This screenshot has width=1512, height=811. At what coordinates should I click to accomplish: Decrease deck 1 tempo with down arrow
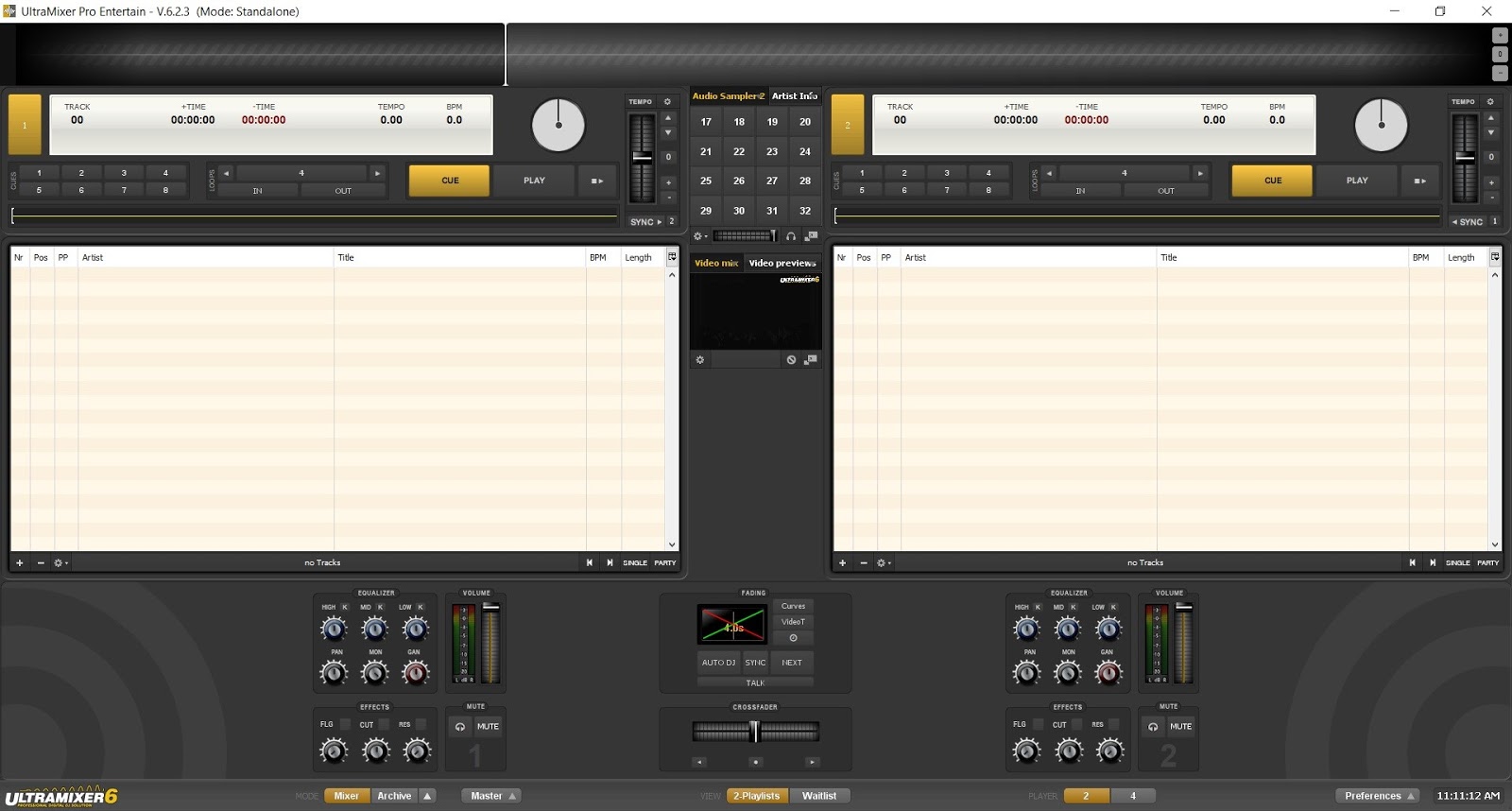[x=668, y=133]
